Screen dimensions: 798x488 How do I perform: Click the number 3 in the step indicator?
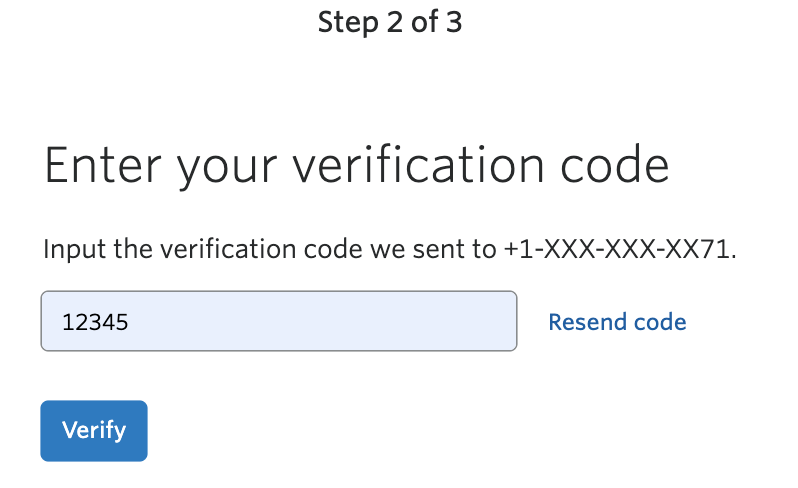454,22
